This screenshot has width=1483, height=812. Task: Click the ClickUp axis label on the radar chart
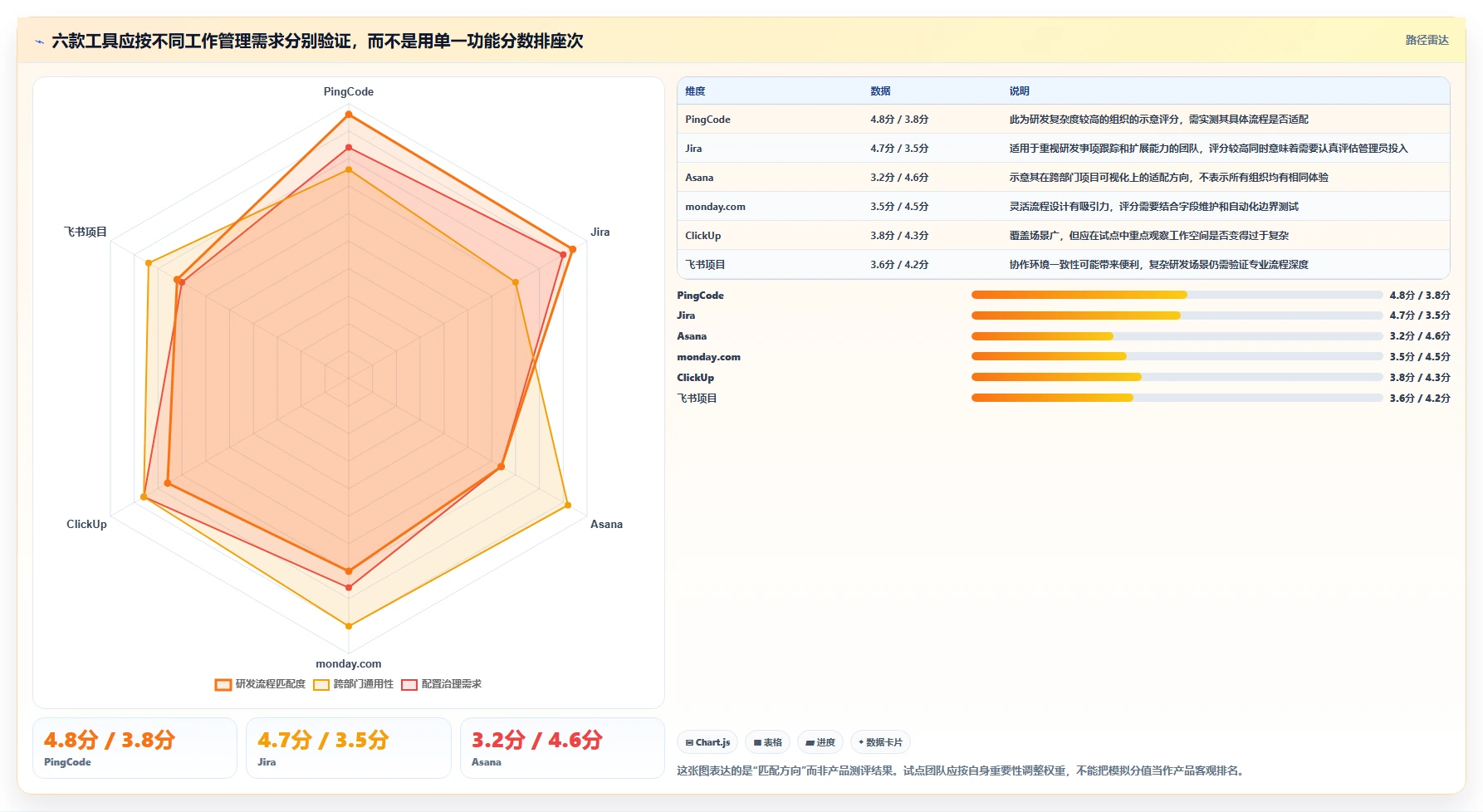click(x=86, y=524)
